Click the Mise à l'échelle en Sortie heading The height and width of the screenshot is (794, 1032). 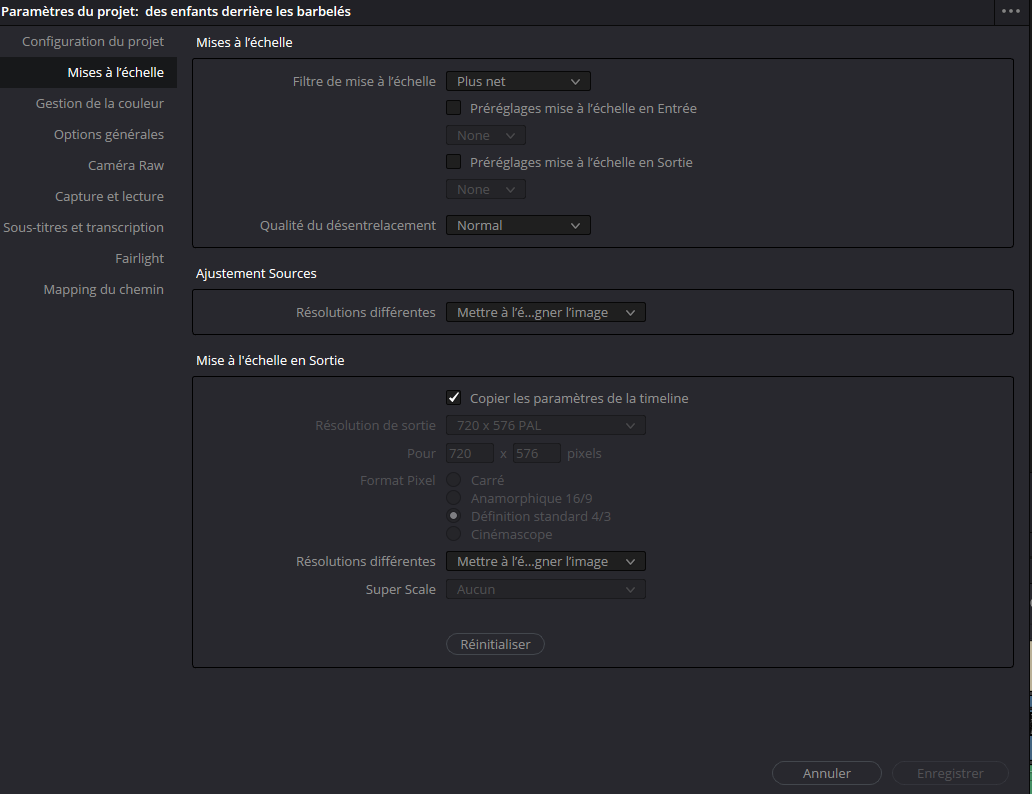[x=270, y=360]
